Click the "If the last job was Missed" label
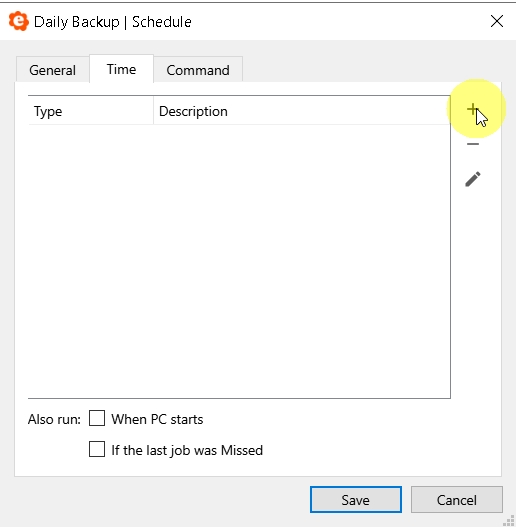The height and width of the screenshot is (527, 516). click(x=187, y=450)
